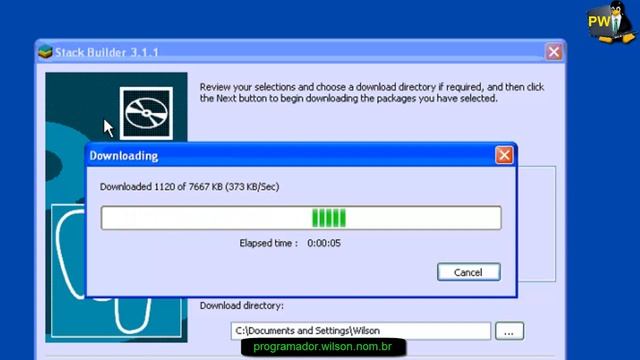Click the 'Elapsed time : 0:00:05' text
Screen dimensions: 640x360
(x=290, y=243)
